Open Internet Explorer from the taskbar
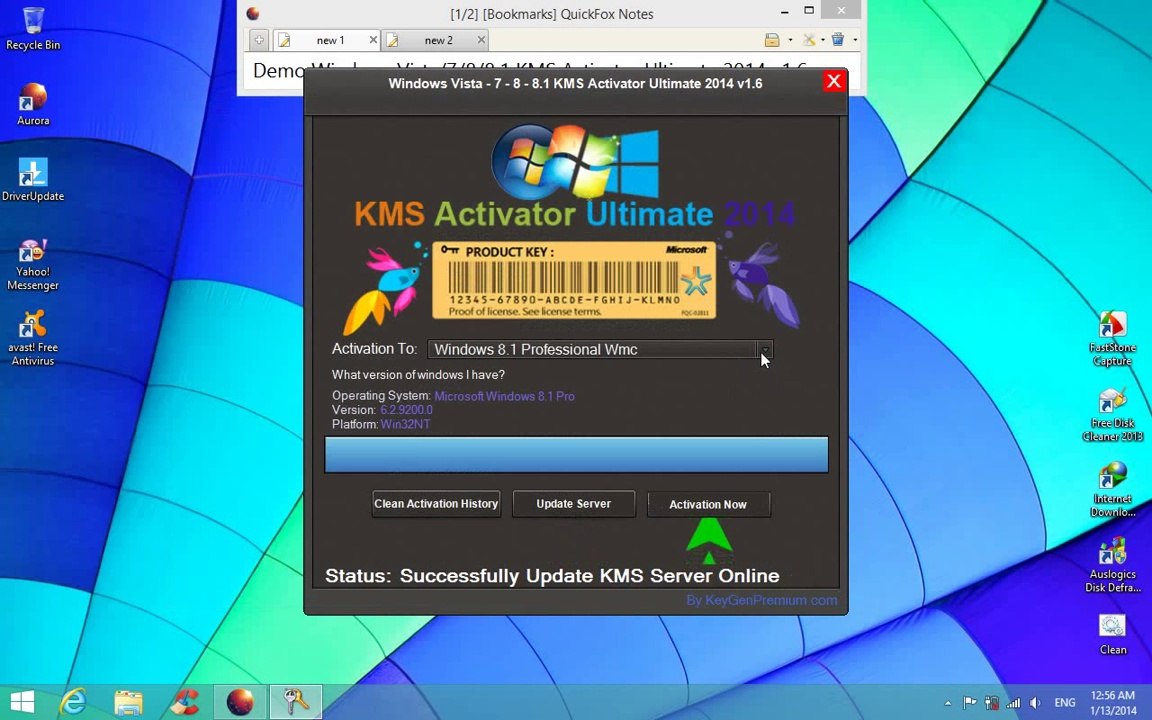1152x720 pixels. (73, 702)
